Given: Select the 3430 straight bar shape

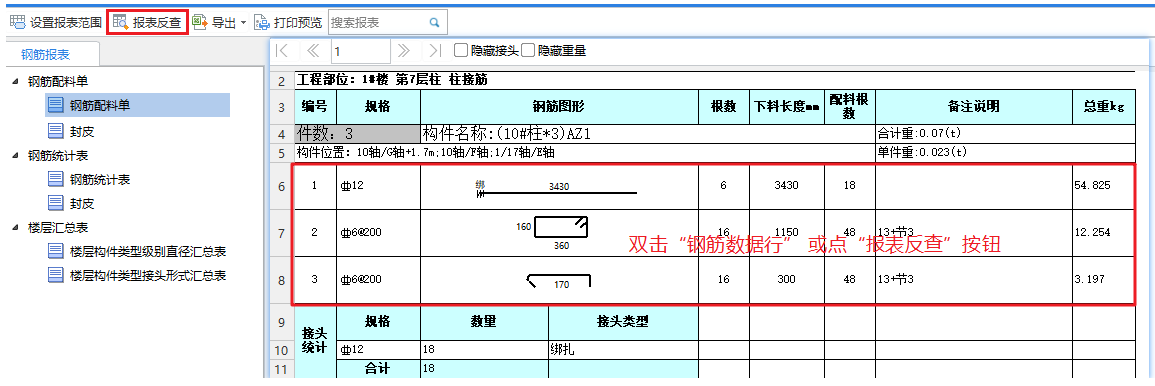Looking at the screenshot, I should (x=557, y=189).
